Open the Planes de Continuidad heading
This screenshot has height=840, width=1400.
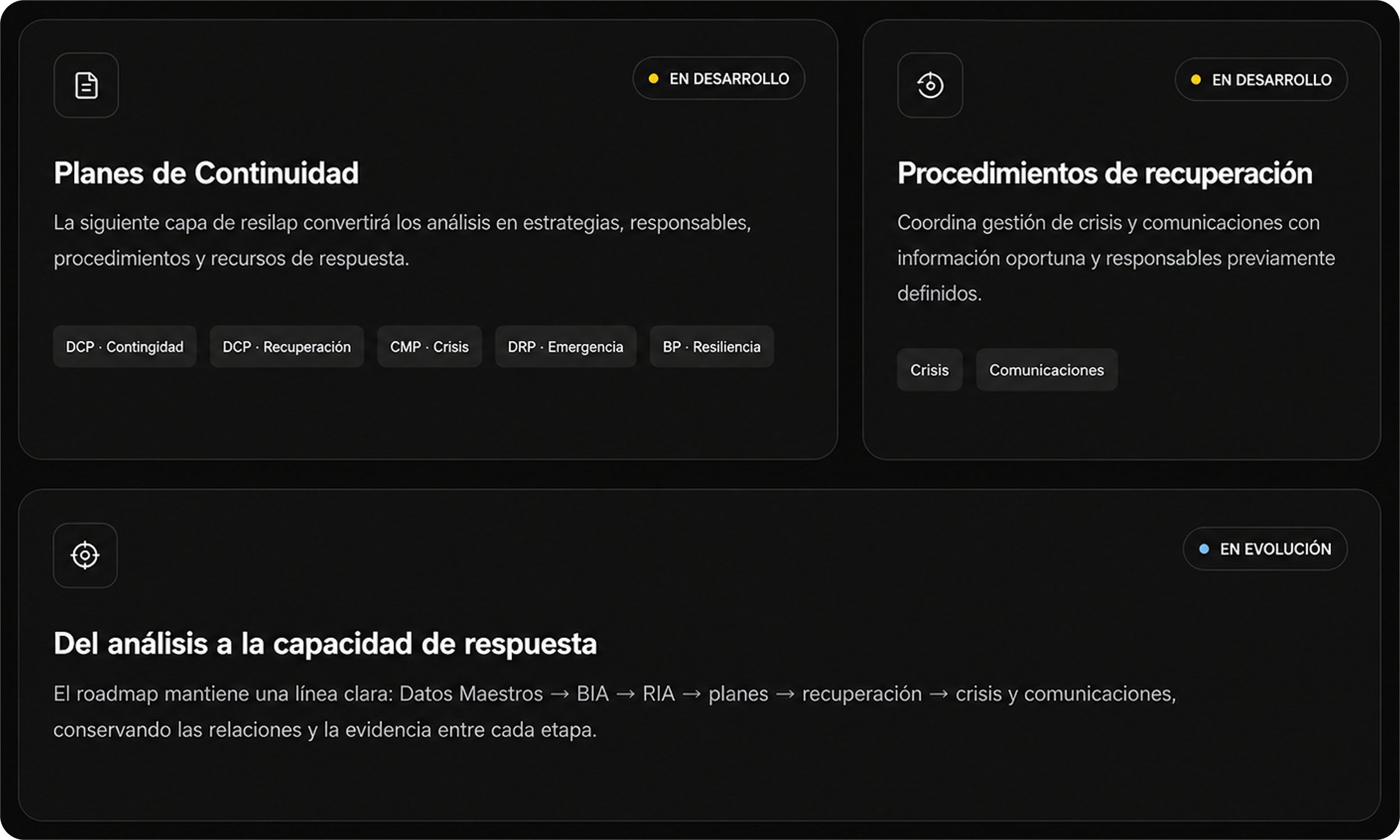click(206, 173)
